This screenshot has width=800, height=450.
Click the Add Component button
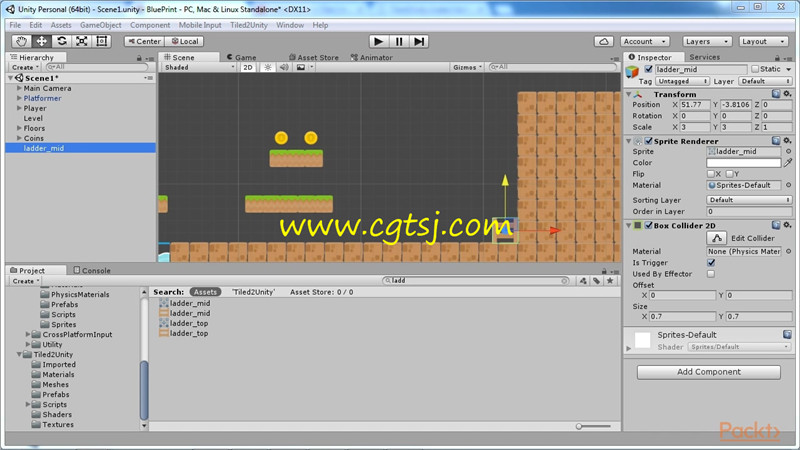709,372
